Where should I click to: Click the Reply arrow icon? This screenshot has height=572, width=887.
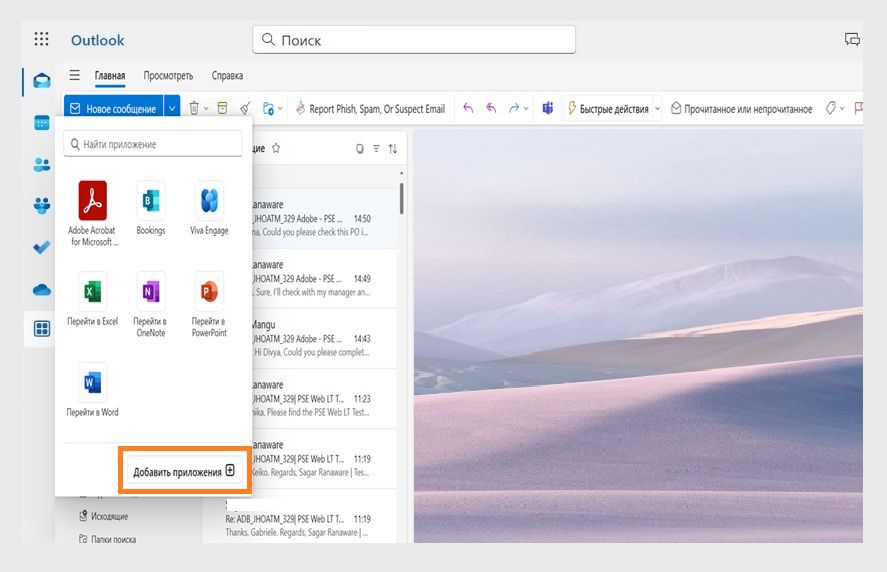click(x=468, y=107)
